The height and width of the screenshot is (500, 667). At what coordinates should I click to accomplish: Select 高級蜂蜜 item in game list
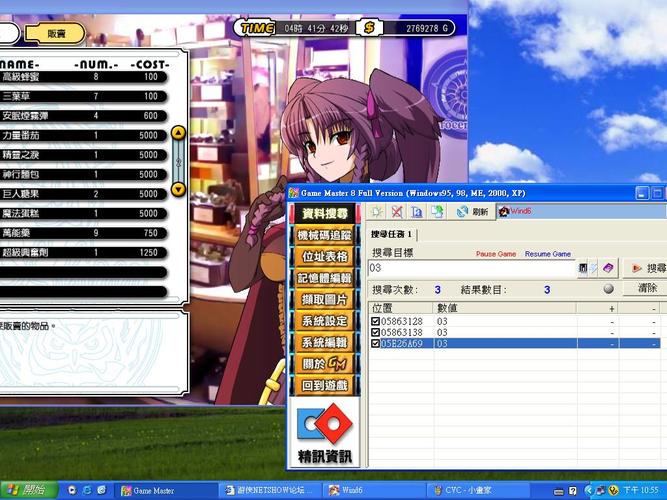click(83, 77)
